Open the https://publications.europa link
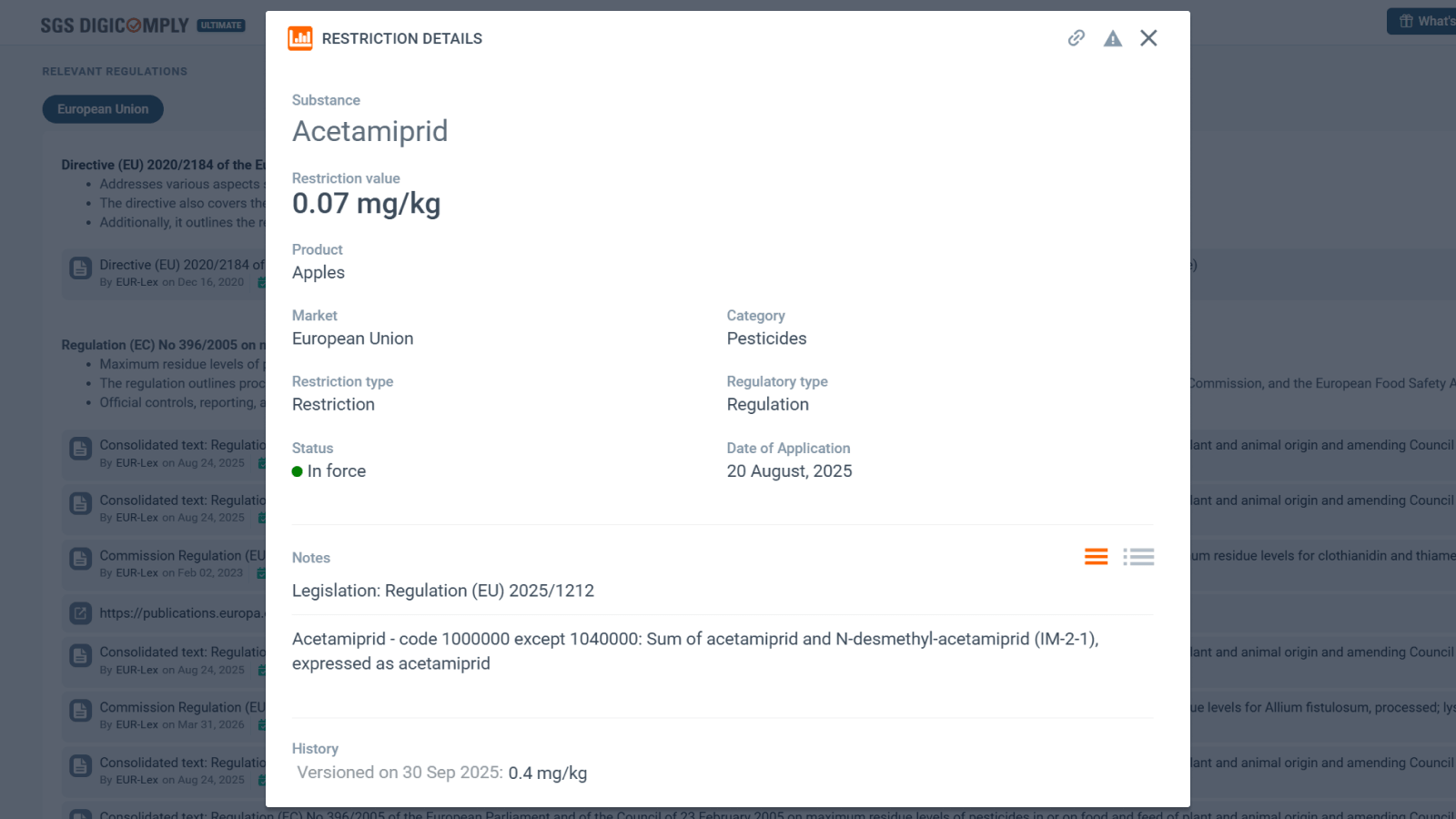 [x=182, y=613]
